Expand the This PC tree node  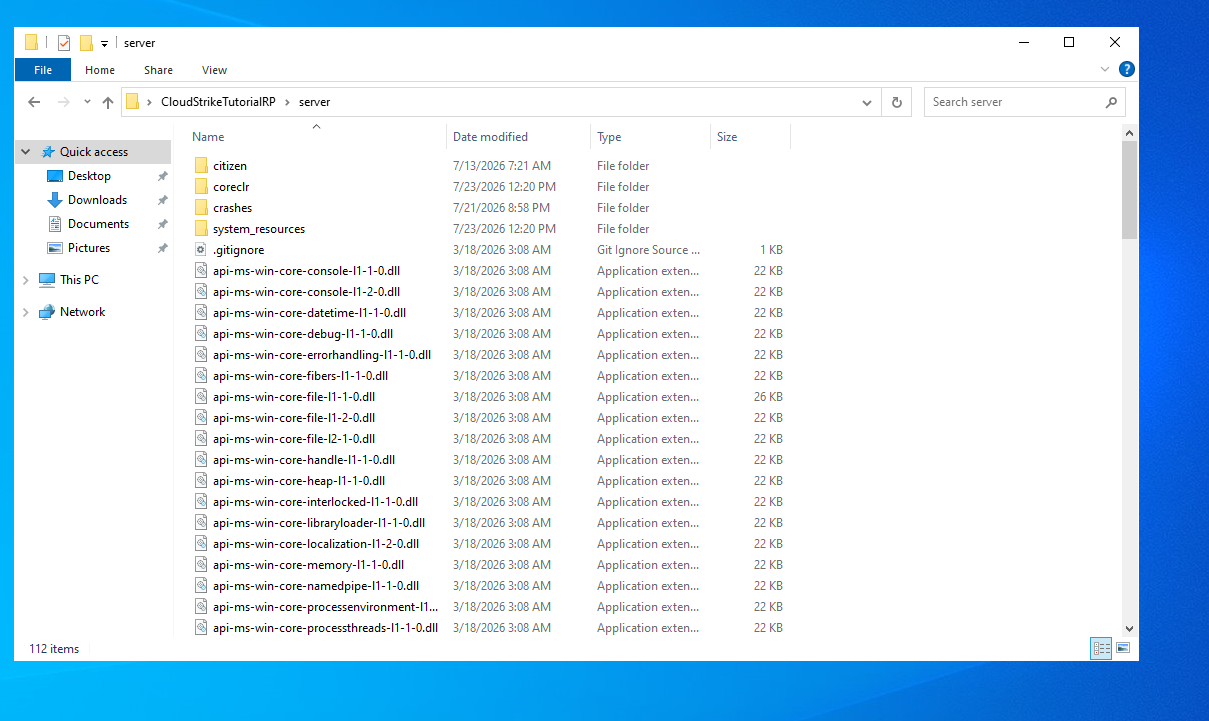click(26, 280)
